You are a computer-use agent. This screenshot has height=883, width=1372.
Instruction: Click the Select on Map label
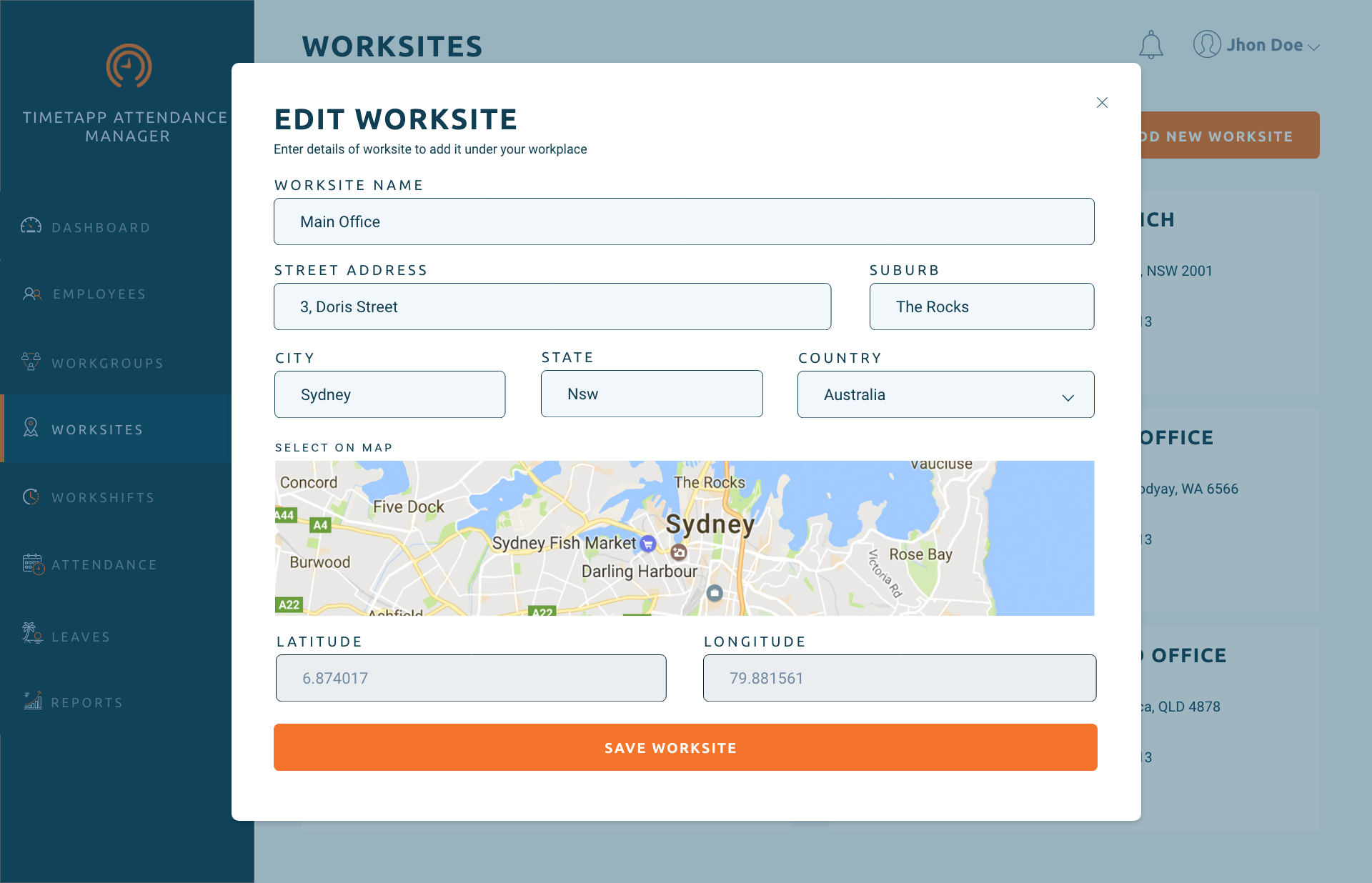click(x=334, y=447)
